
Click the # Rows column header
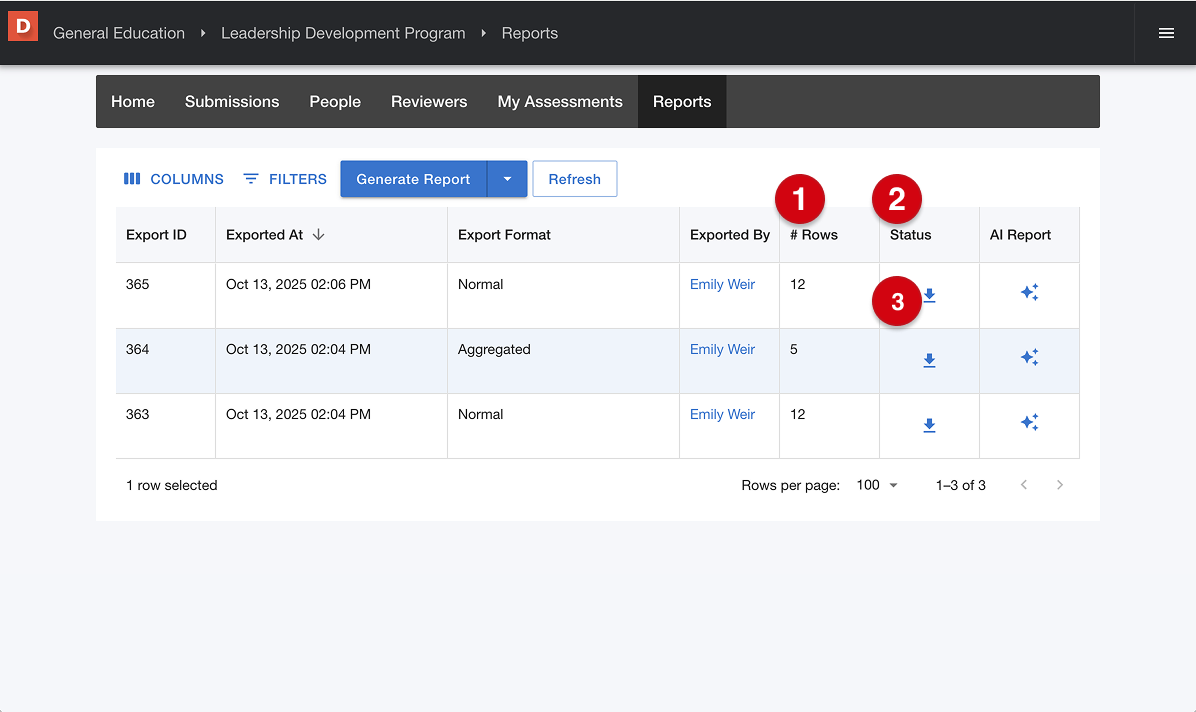coord(829,235)
